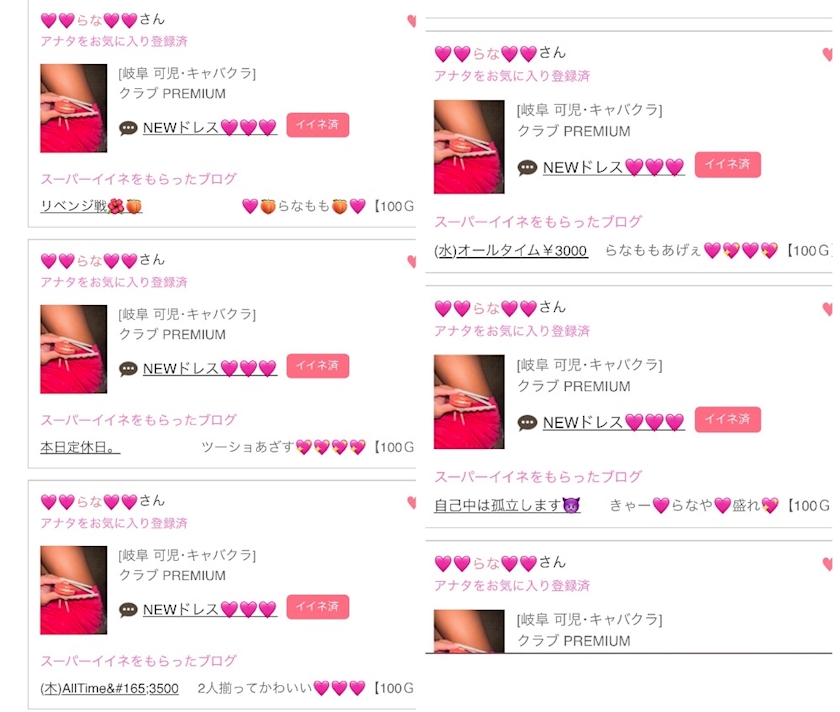The image size is (840, 712).
Task: Toggle イイネ済 button in リベンジ戦 card
Action: coord(318,125)
